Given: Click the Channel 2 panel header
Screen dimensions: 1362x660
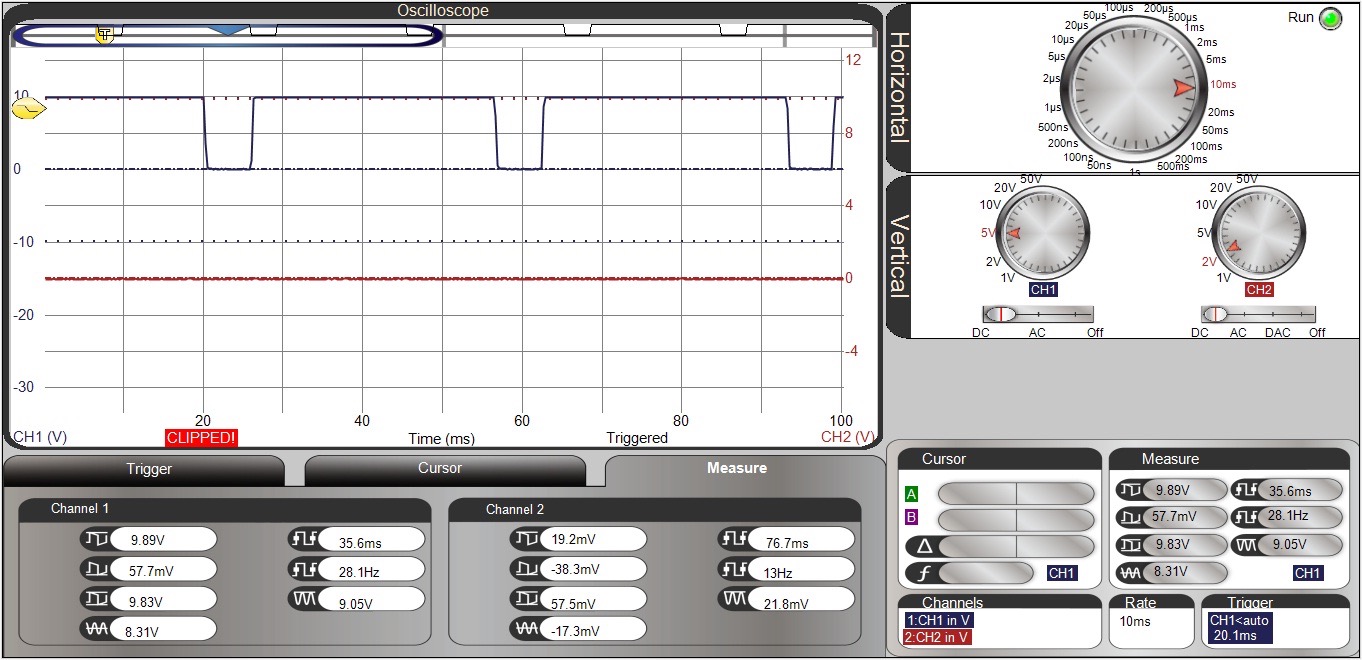Looking at the screenshot, I should 655,509.
